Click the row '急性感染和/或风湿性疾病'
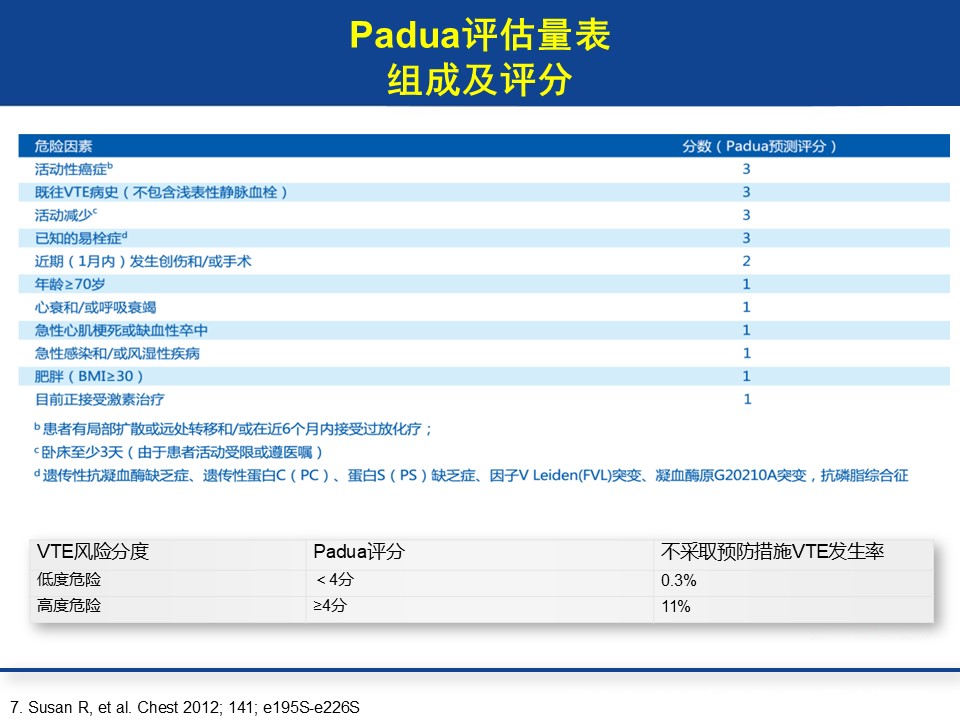Image resolution: width=960 pixels, height=720 pixels. (484, 353)
